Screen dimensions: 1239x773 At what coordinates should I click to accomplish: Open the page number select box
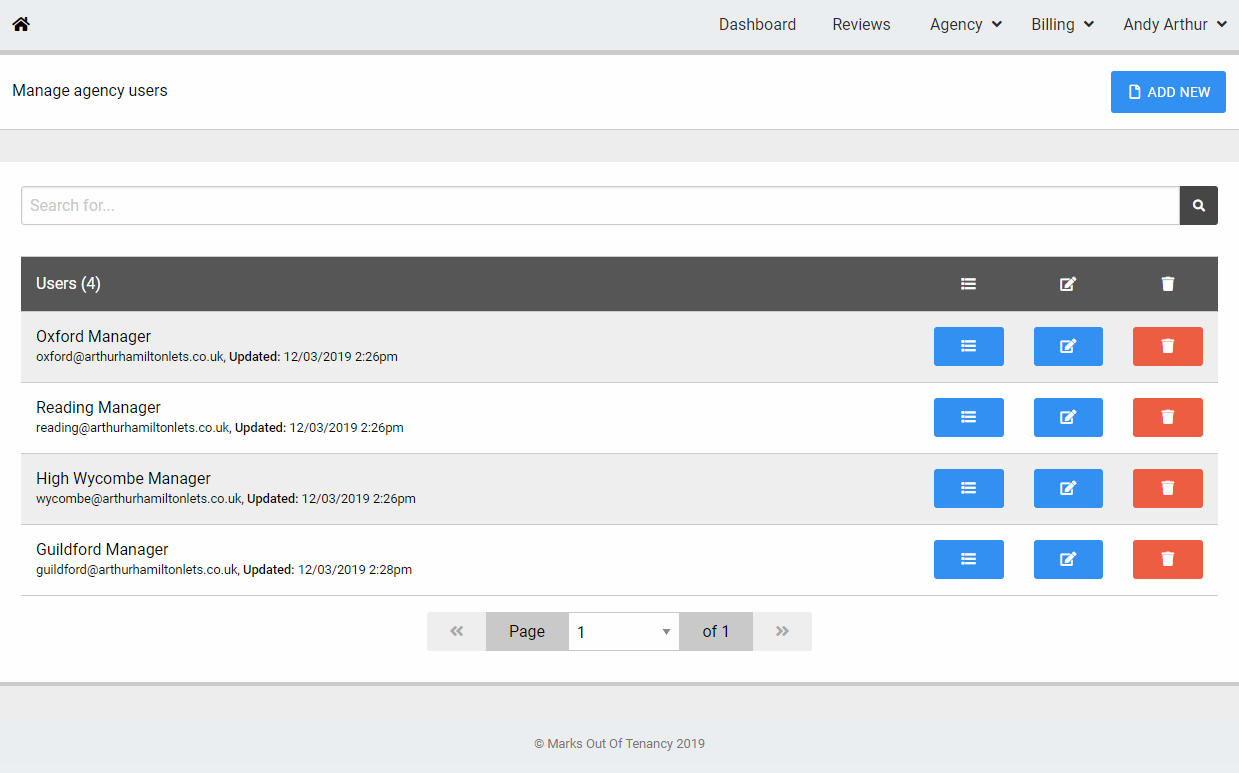click(623, 632)
